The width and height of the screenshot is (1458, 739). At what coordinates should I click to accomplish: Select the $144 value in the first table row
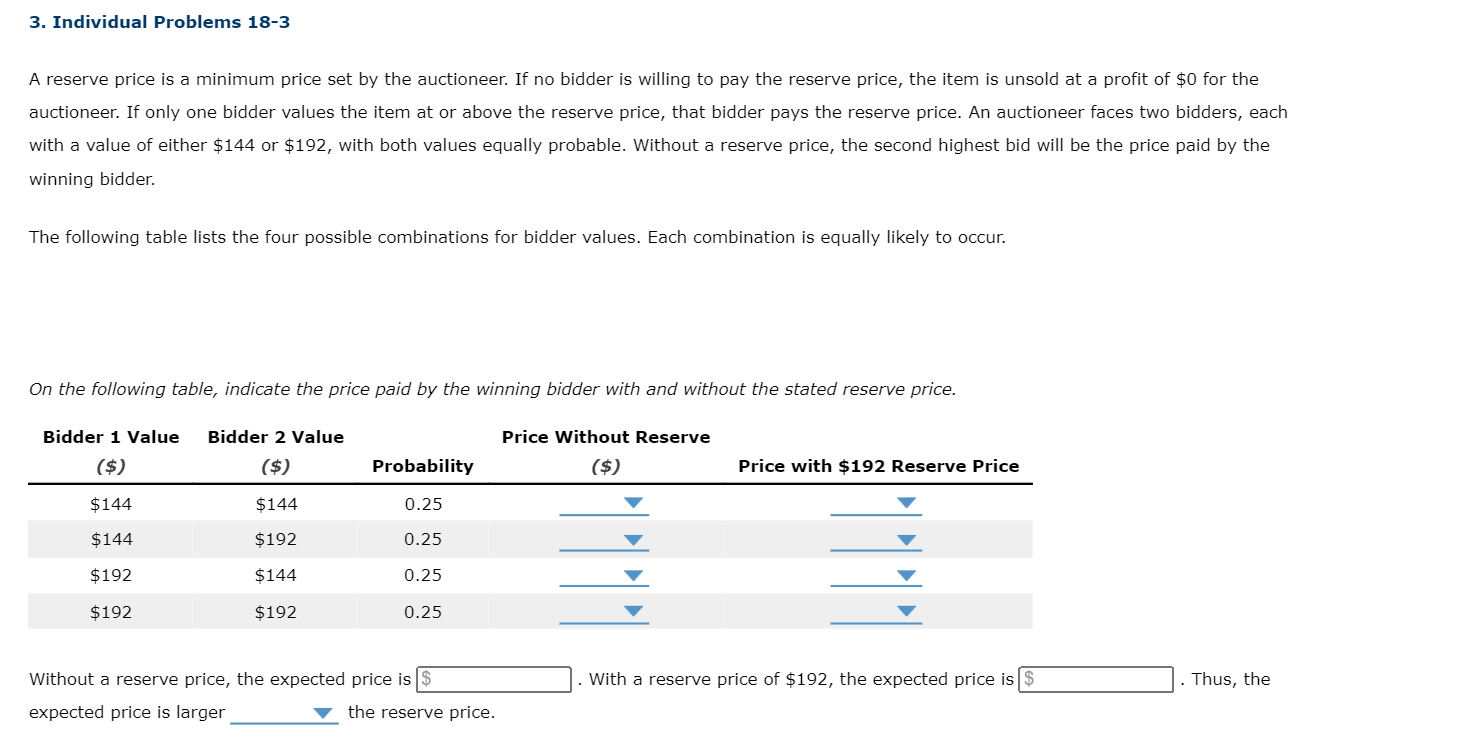[x=106, y=504]
